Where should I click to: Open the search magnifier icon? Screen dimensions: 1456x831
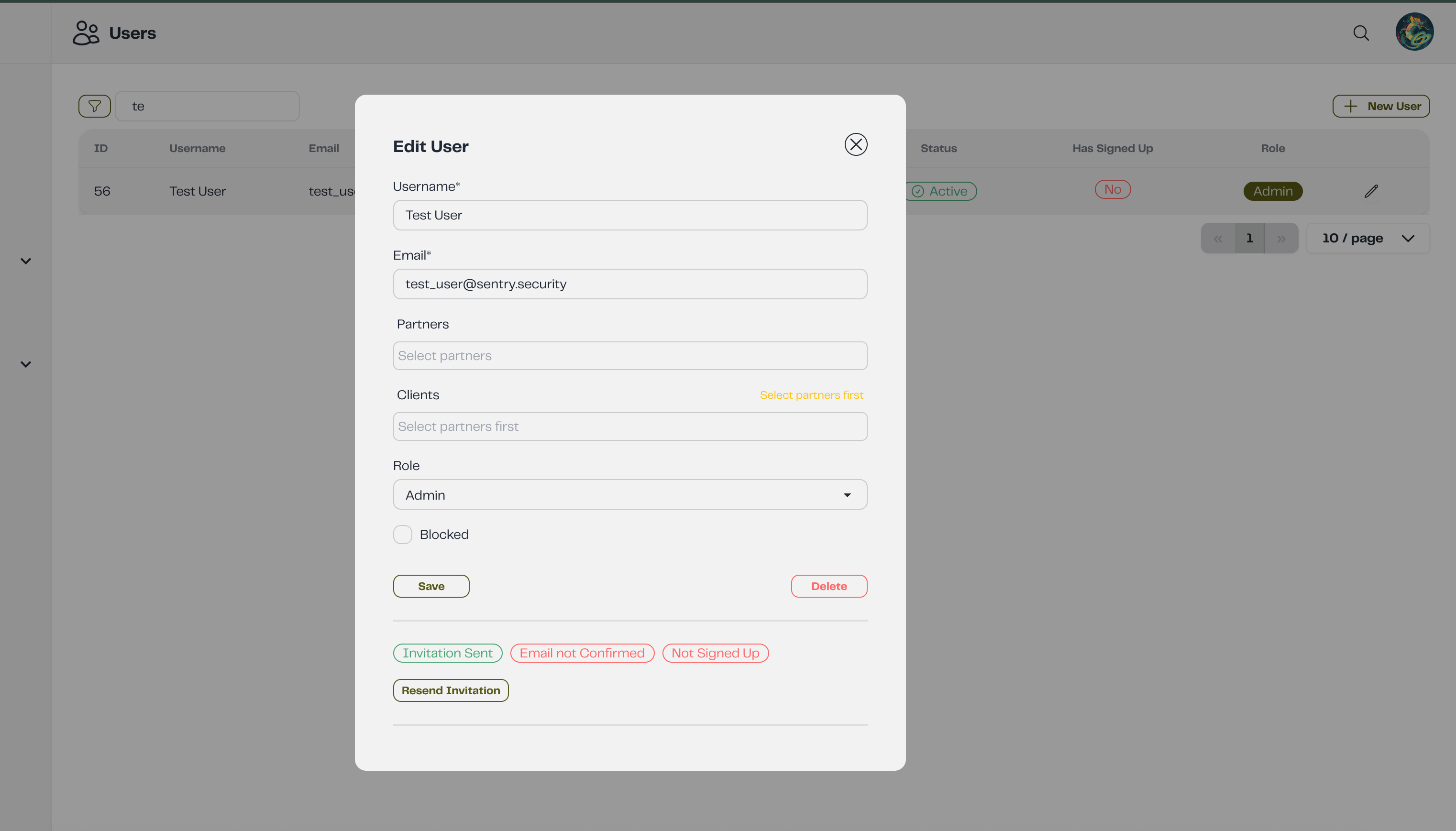pos(1361,33)
